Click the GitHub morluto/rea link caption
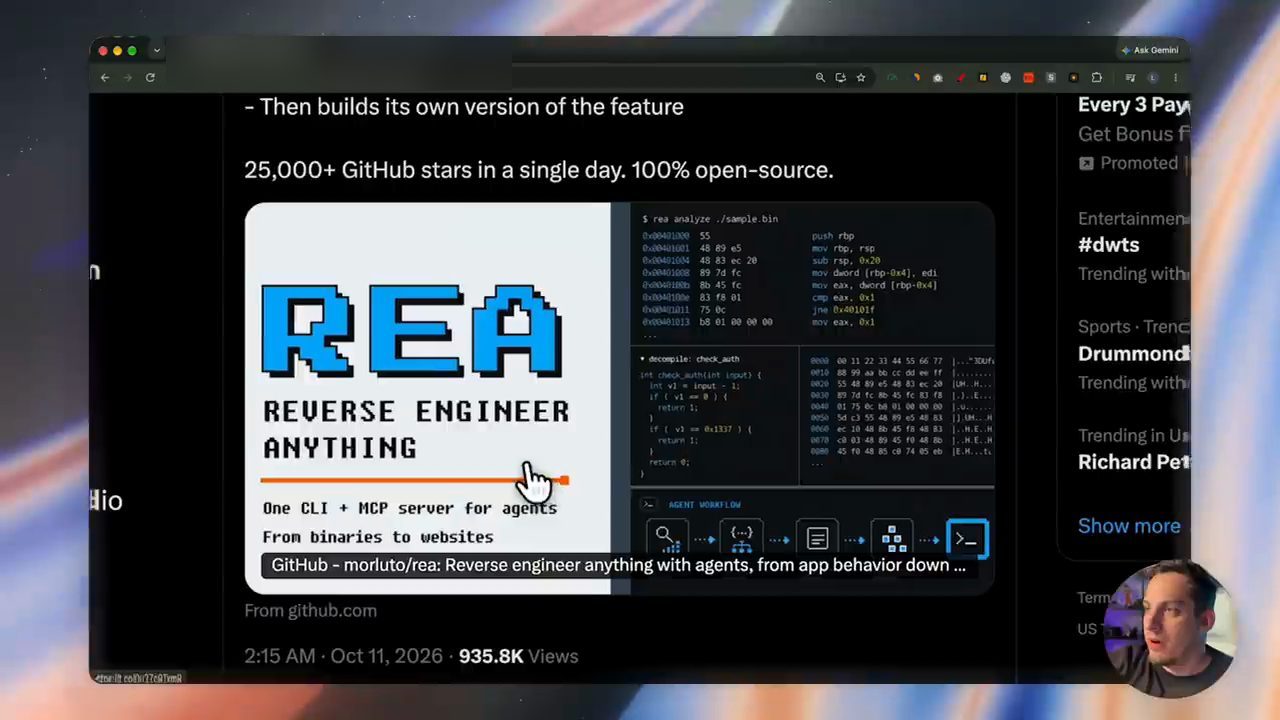Screen dimensions: 1280x720 [618, 565]
